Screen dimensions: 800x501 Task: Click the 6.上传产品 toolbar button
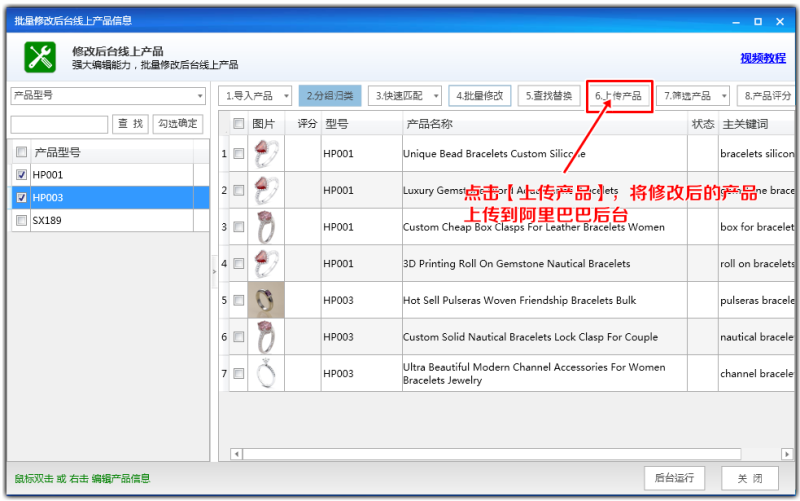[618, 96]
